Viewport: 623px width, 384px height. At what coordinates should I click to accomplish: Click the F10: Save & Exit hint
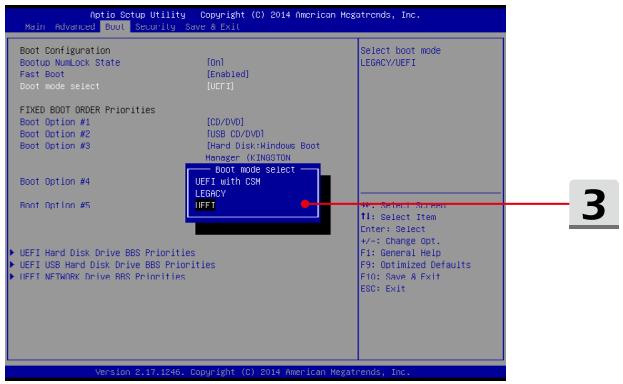click(400, 277)
